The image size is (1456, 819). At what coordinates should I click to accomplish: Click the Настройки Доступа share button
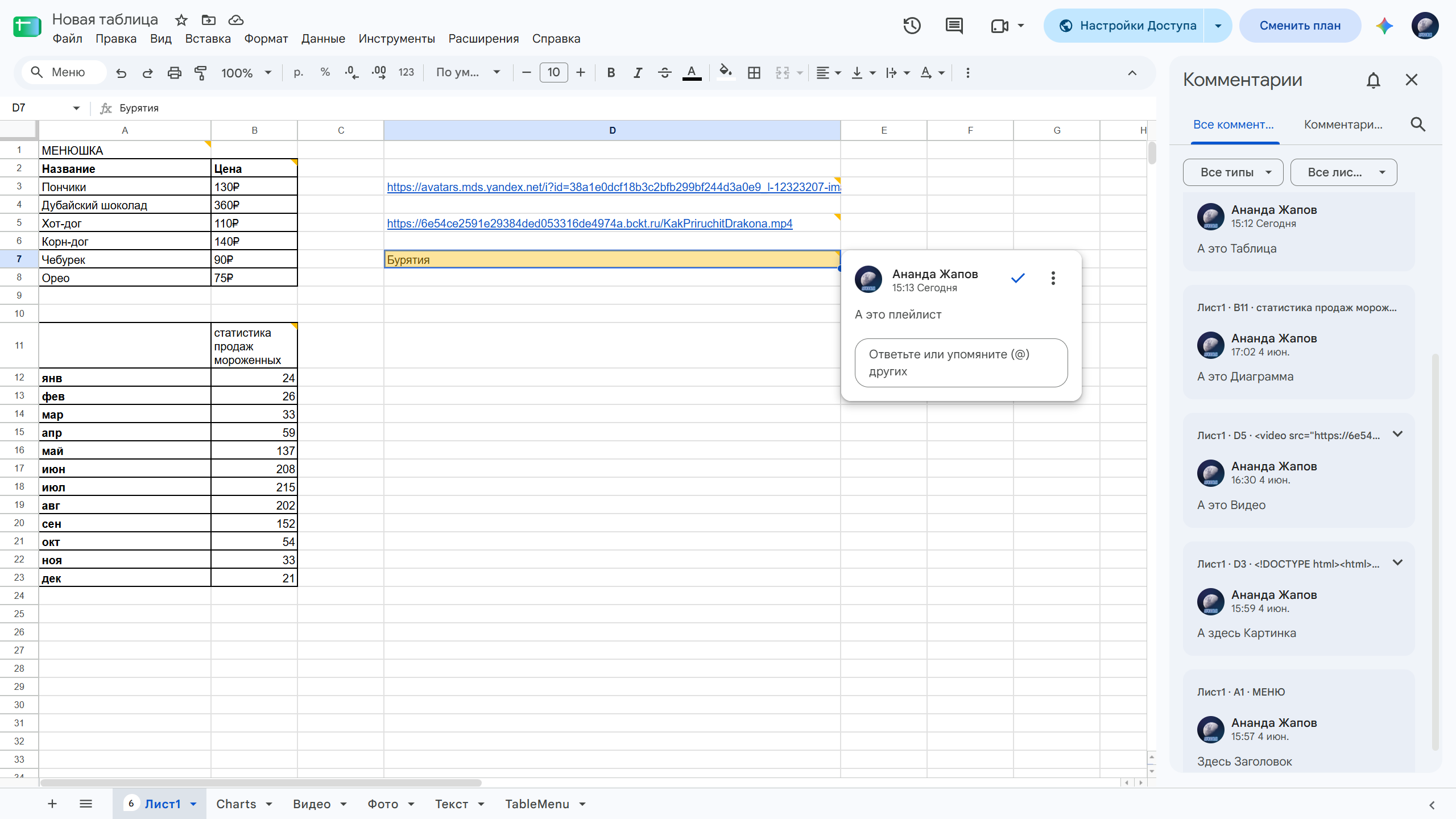coord(1124,26)
